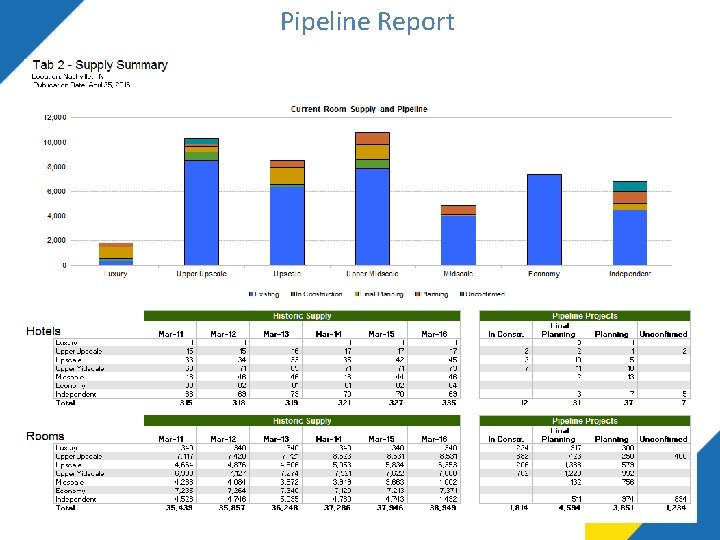
Task: Click Hotels total value 315
Action: point(186,403)
